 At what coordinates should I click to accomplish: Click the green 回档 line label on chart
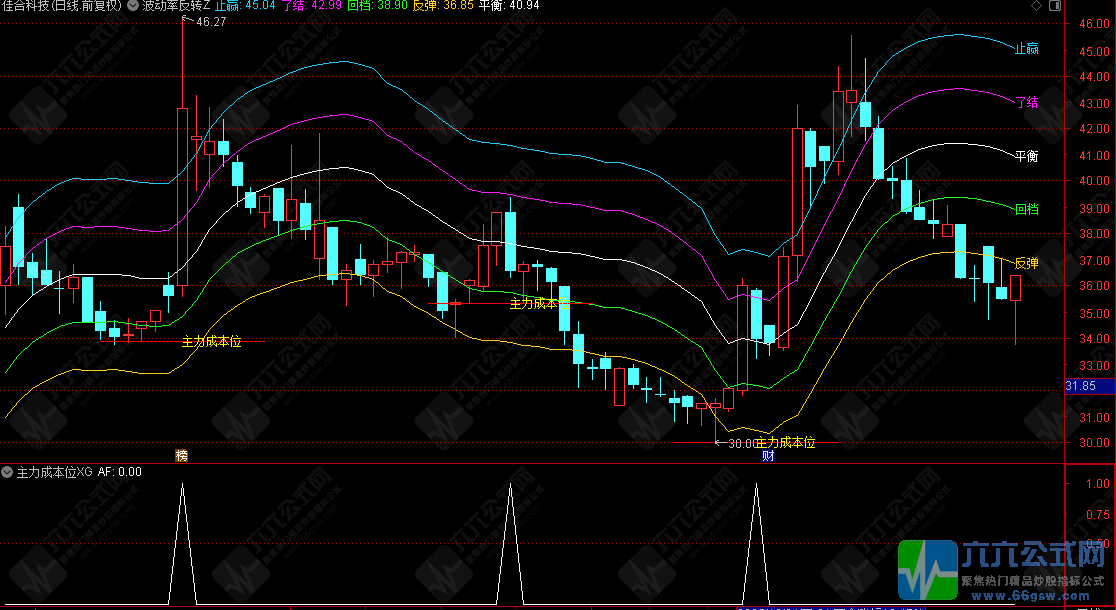point(1026,209)
